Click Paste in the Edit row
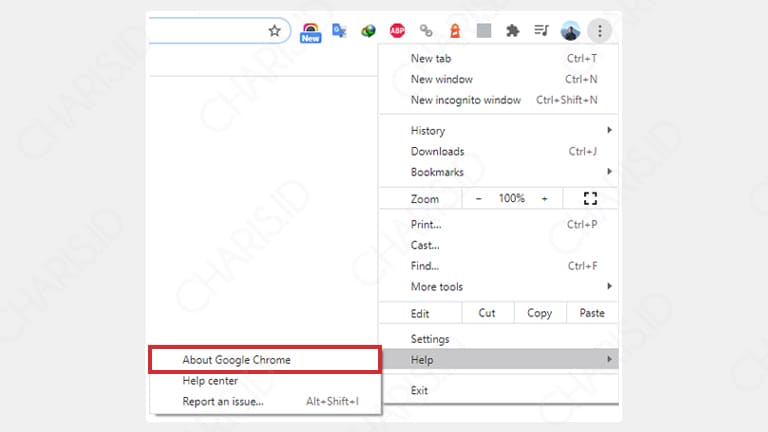The width and height of the screenshot is (768, 432). tap(592, 313)
